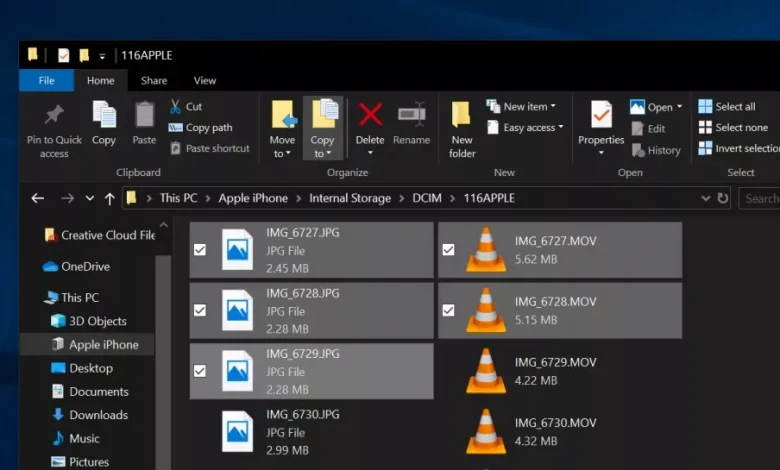Screen dimensions: 780x470
Task: Create a New folder
Action: tap(462, 129)
